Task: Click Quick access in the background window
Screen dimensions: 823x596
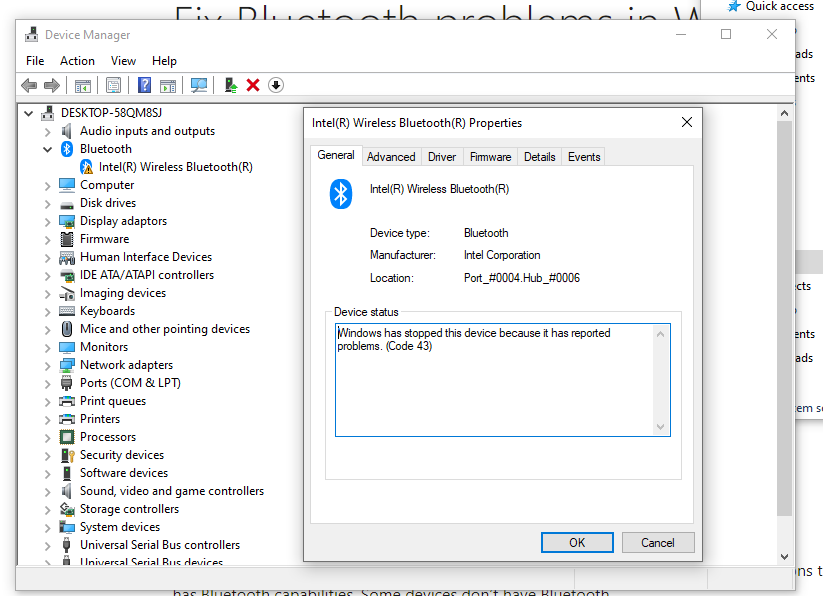Action: pyautogui.click(x=779, y=6)
